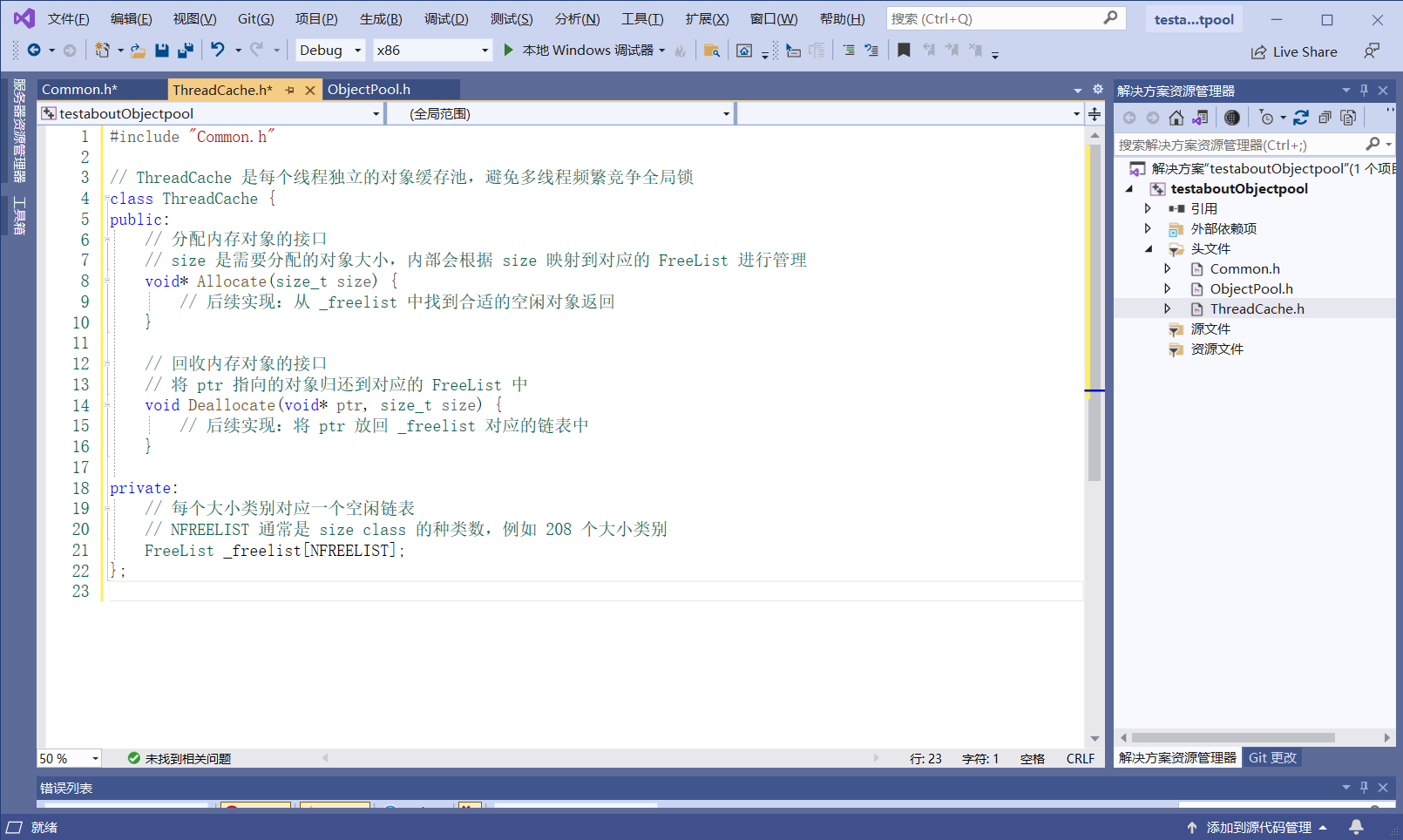1403x840 pixels.
Task: Open the 服务器资源管理器 side tab
Action: click(19, 131)
